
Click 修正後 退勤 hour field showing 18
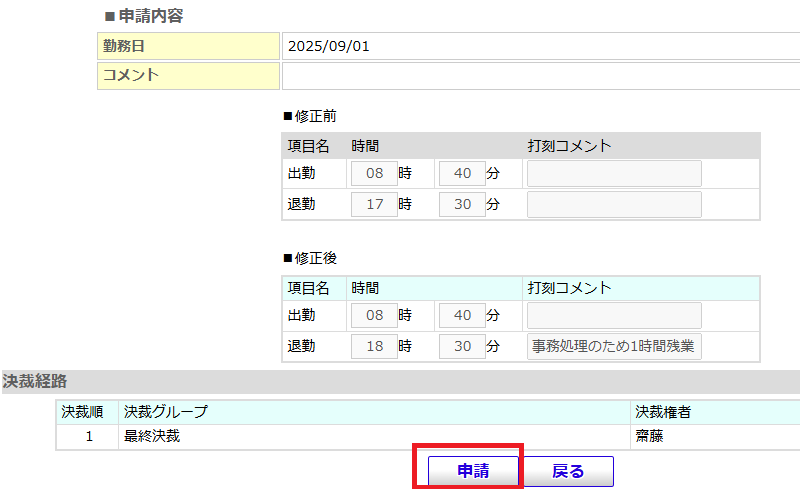pos(374,347)
